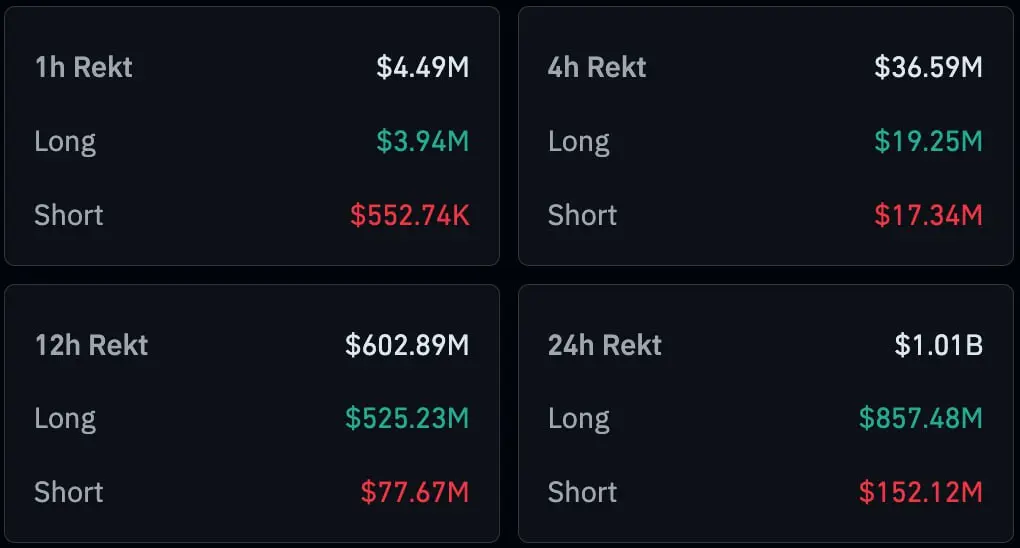Click the 4h Long value $19.25M
The image size is (1020, 548).
click(928, 141)
